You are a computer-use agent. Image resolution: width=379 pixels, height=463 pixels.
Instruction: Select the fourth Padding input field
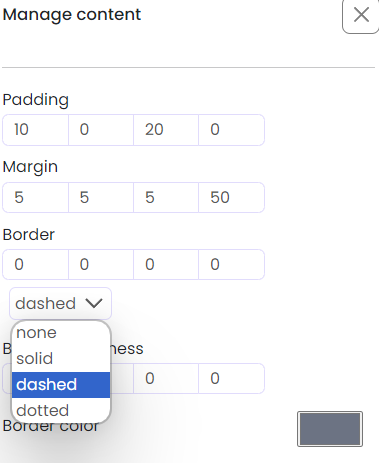click(x=231, y=130)
